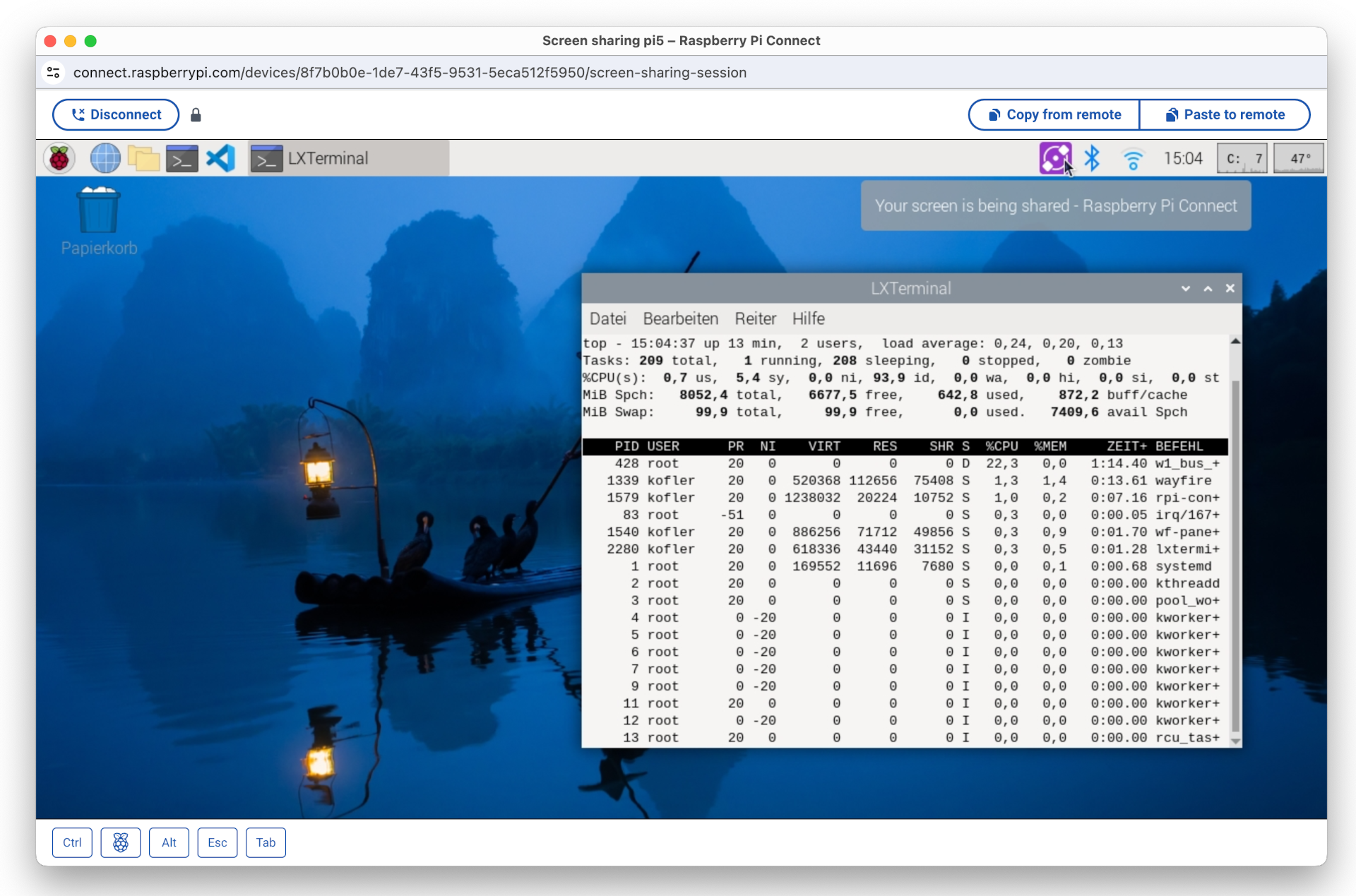Click the BEFEHL column header in top
Image resolution: width=1356 pixels, height=896 pixels.
(1179, 446)
